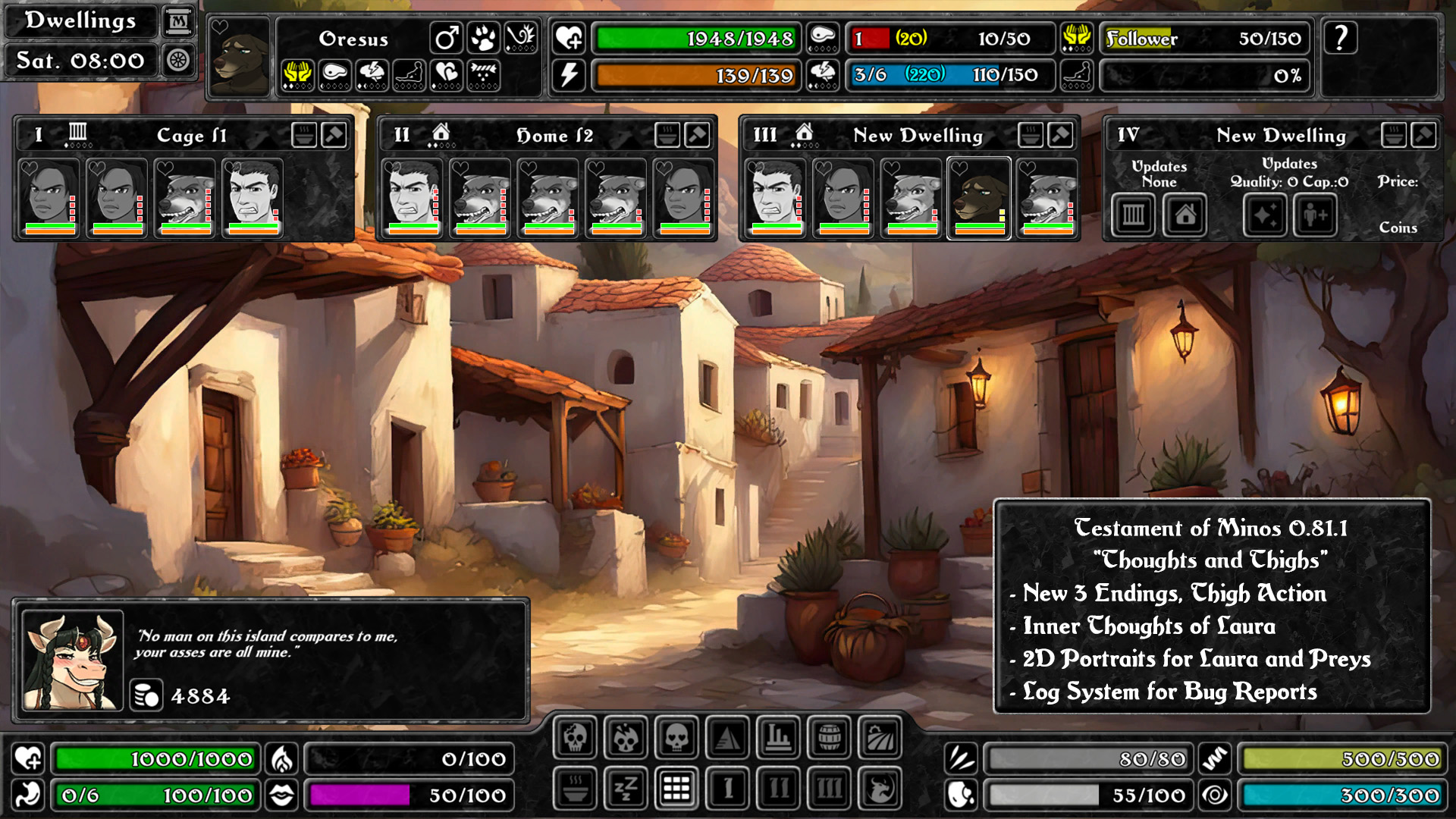This screenshot has width=1456, height=819.
Task: Open the sleep Zzz action
Action: pyautogui.click(x=626, y=789)
